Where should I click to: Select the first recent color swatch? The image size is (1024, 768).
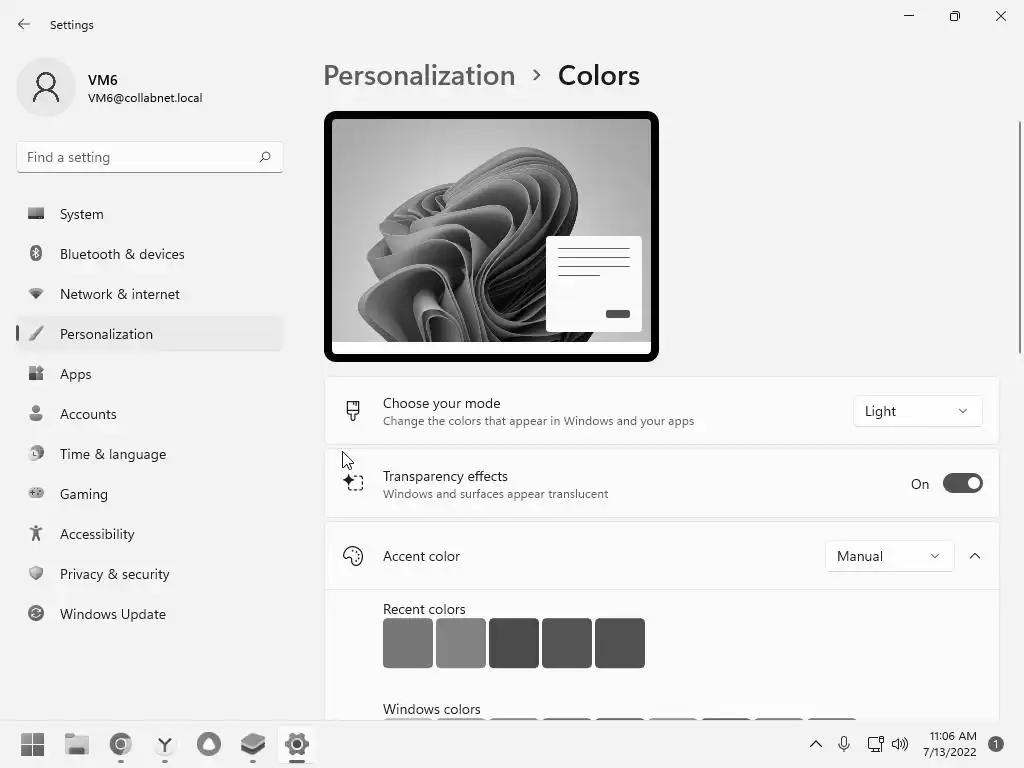coord(408,643)
